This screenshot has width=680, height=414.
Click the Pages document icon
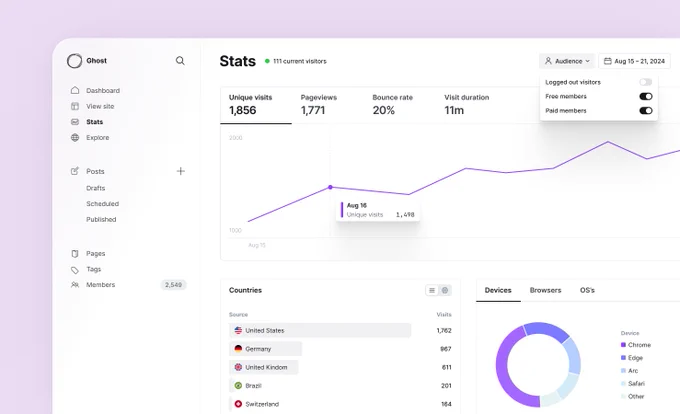[x=75, y=254]
